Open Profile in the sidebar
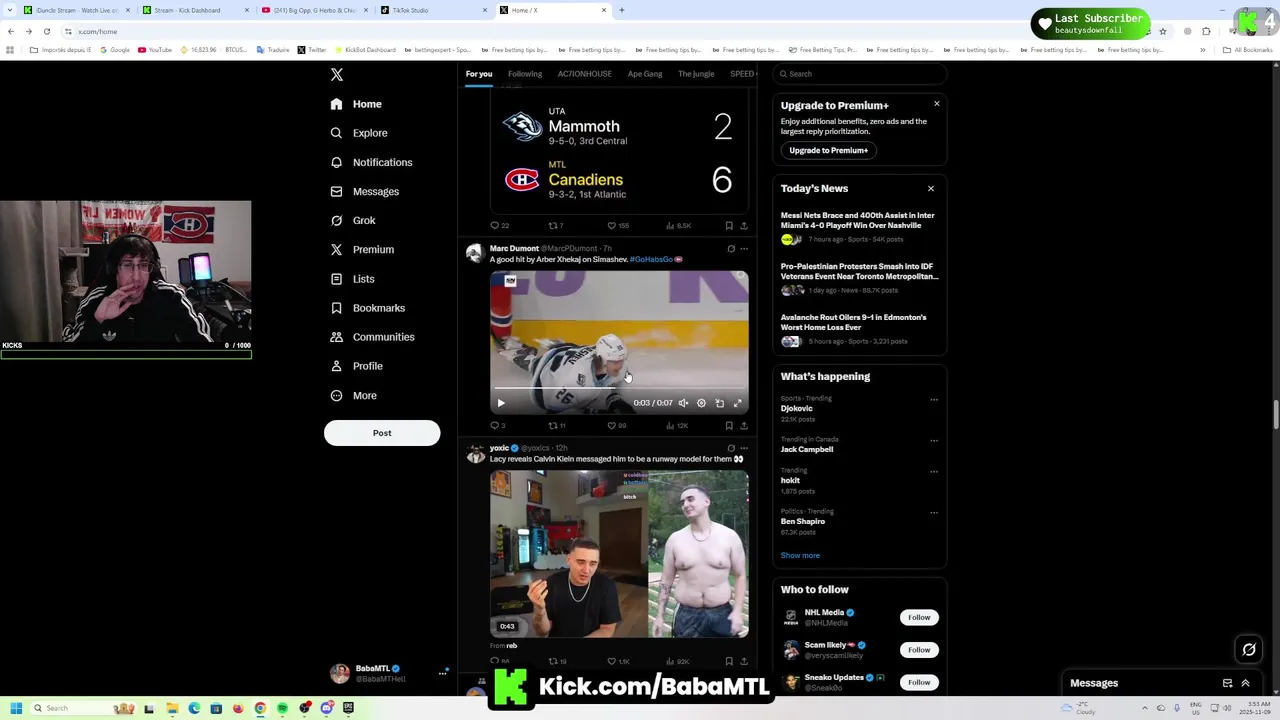Image resolution: width=1280 pixels, height=720 pixels. click(356, 366)
